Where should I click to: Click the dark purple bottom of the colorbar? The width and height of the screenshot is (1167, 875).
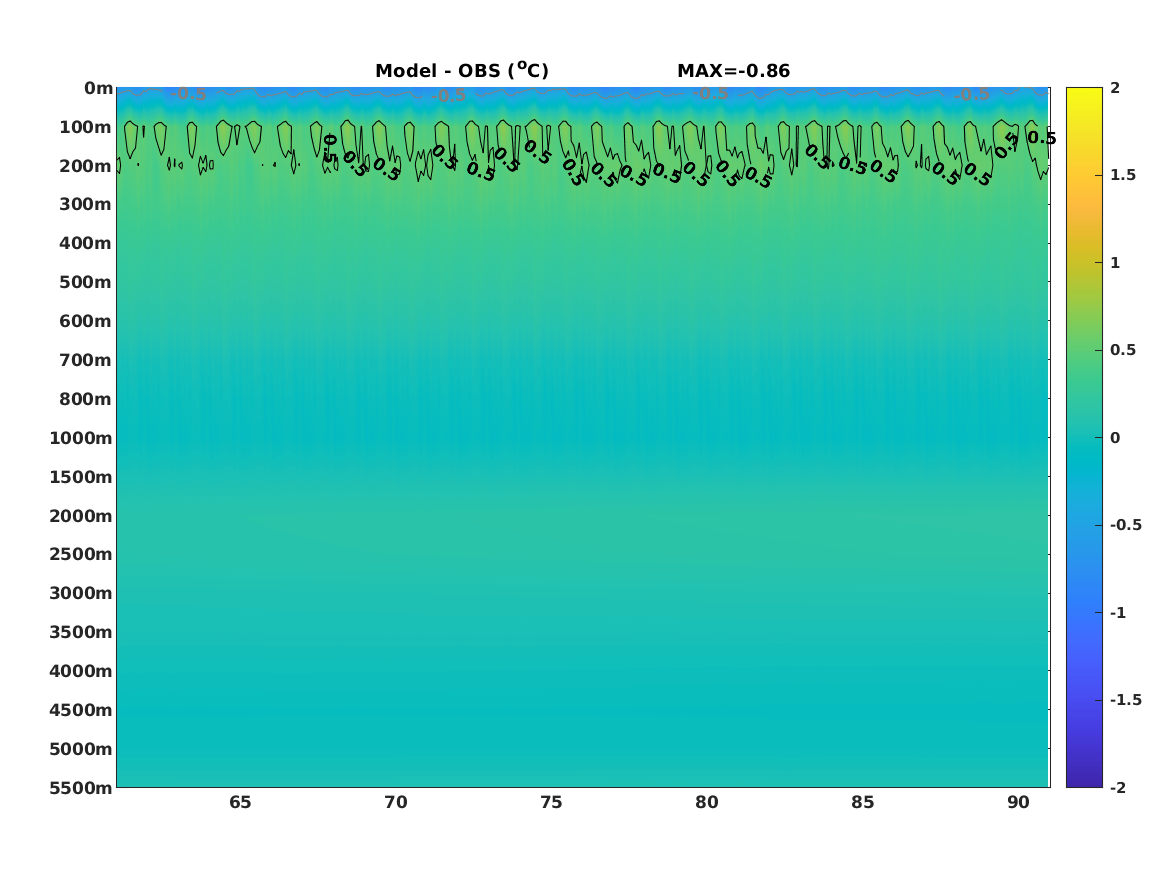point(1084,779)
